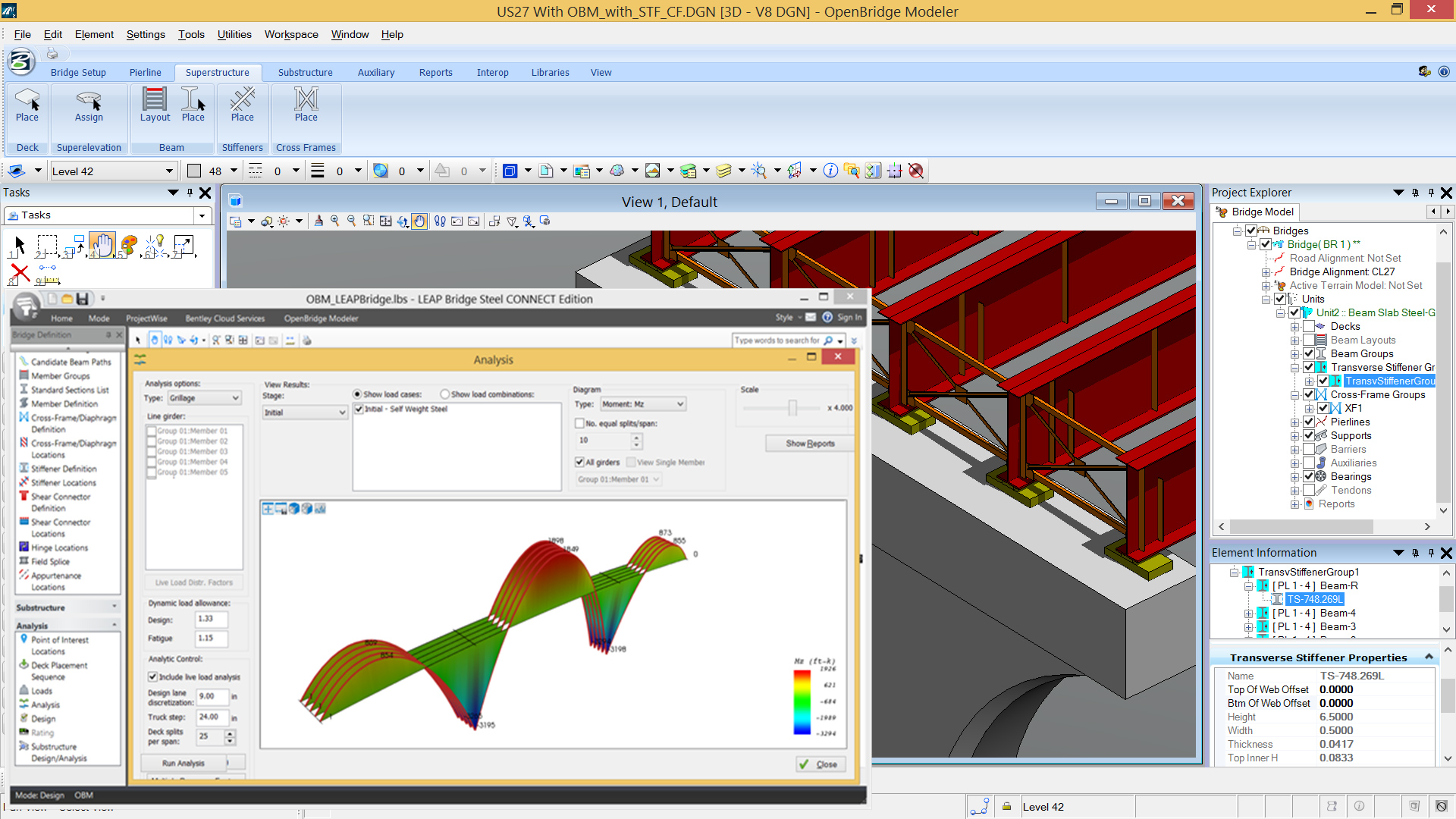Select the Element Selection arrow in Tasks

pyautogui.click(x=19, y=245)
